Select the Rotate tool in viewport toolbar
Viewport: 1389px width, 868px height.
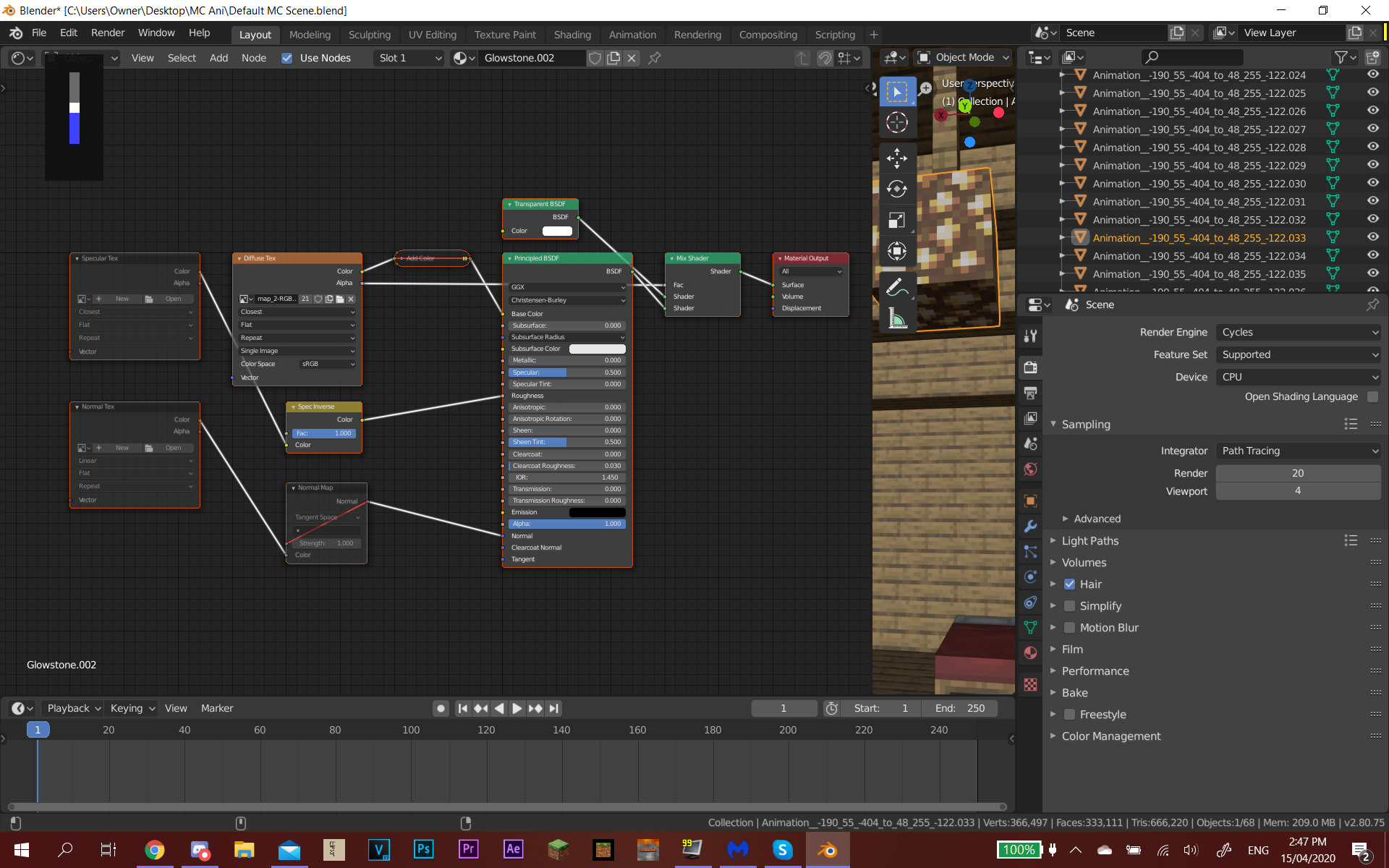[897, 189]
